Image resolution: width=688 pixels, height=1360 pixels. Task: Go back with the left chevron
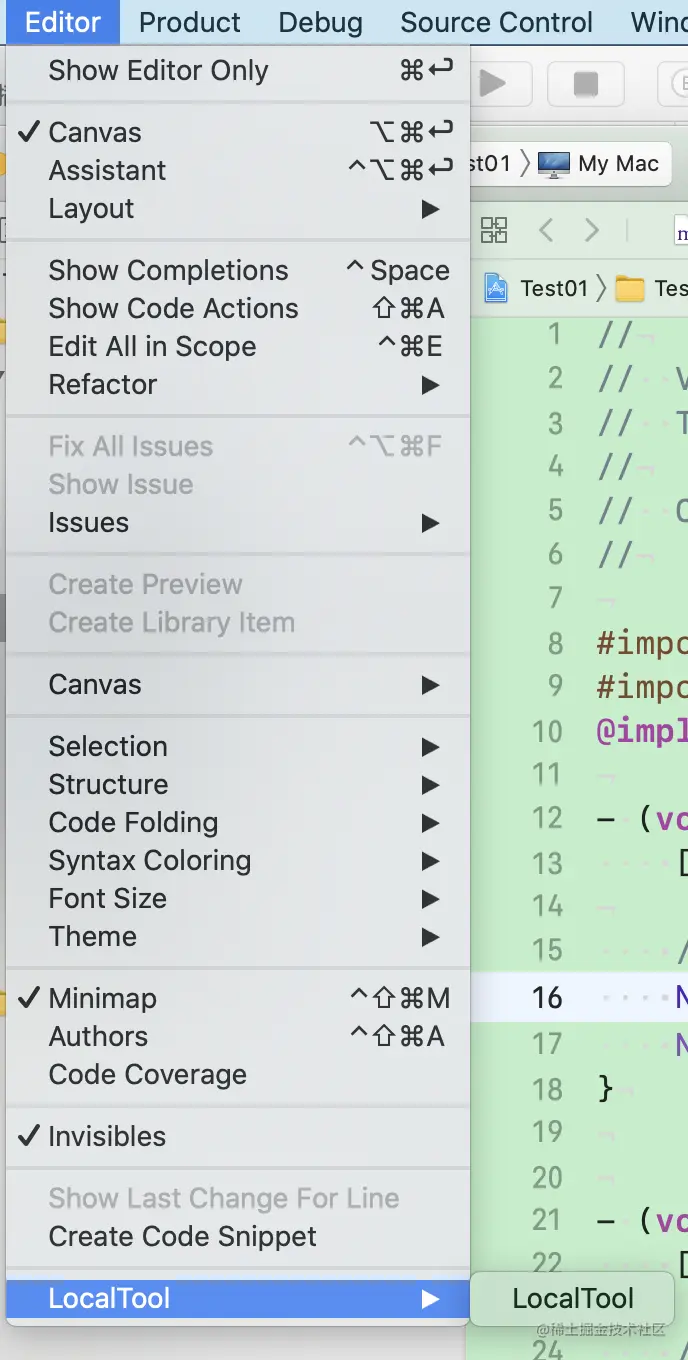point(546,231)
